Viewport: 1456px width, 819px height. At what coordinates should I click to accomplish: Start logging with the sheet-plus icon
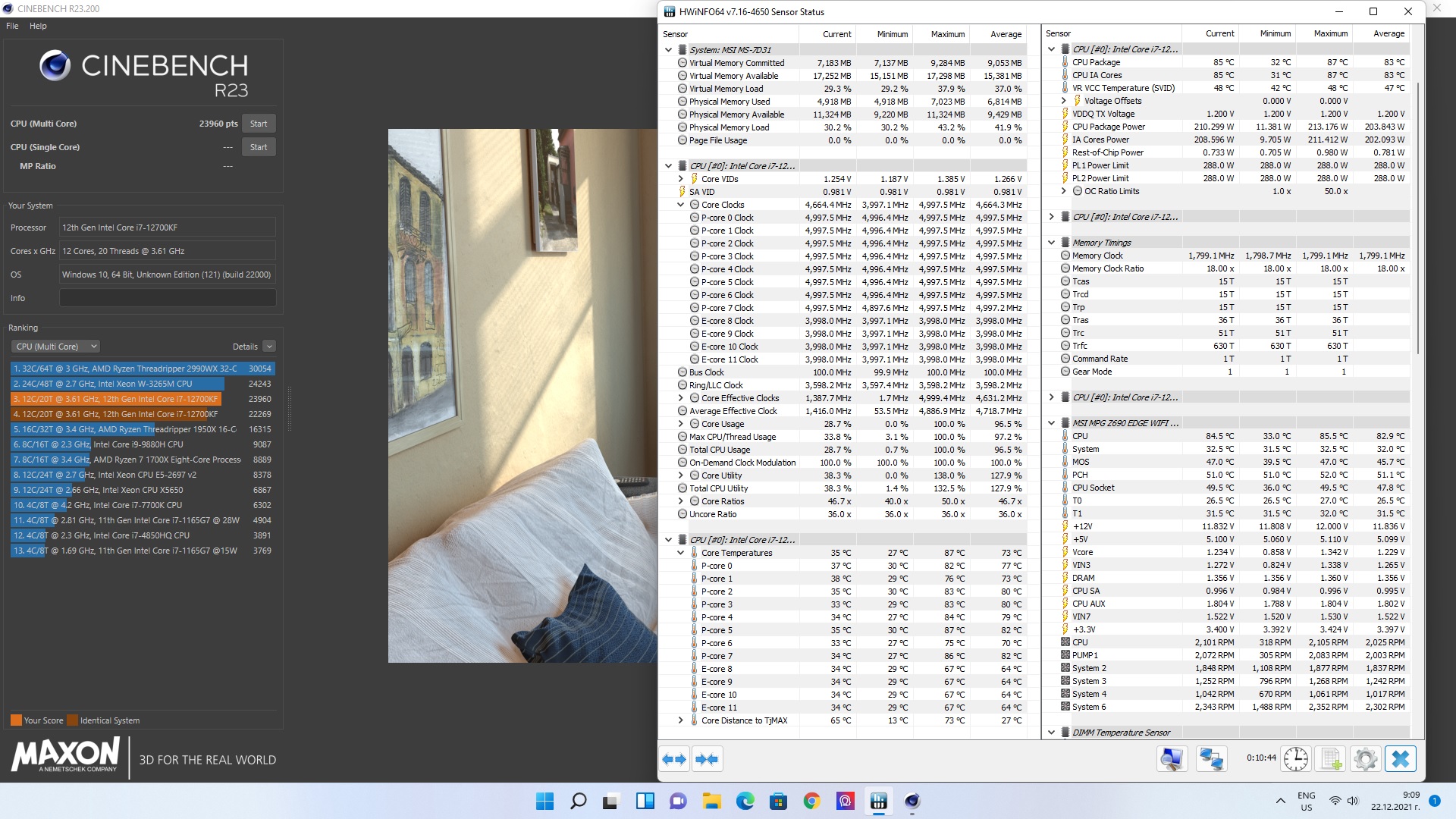tap(1331, 759)
